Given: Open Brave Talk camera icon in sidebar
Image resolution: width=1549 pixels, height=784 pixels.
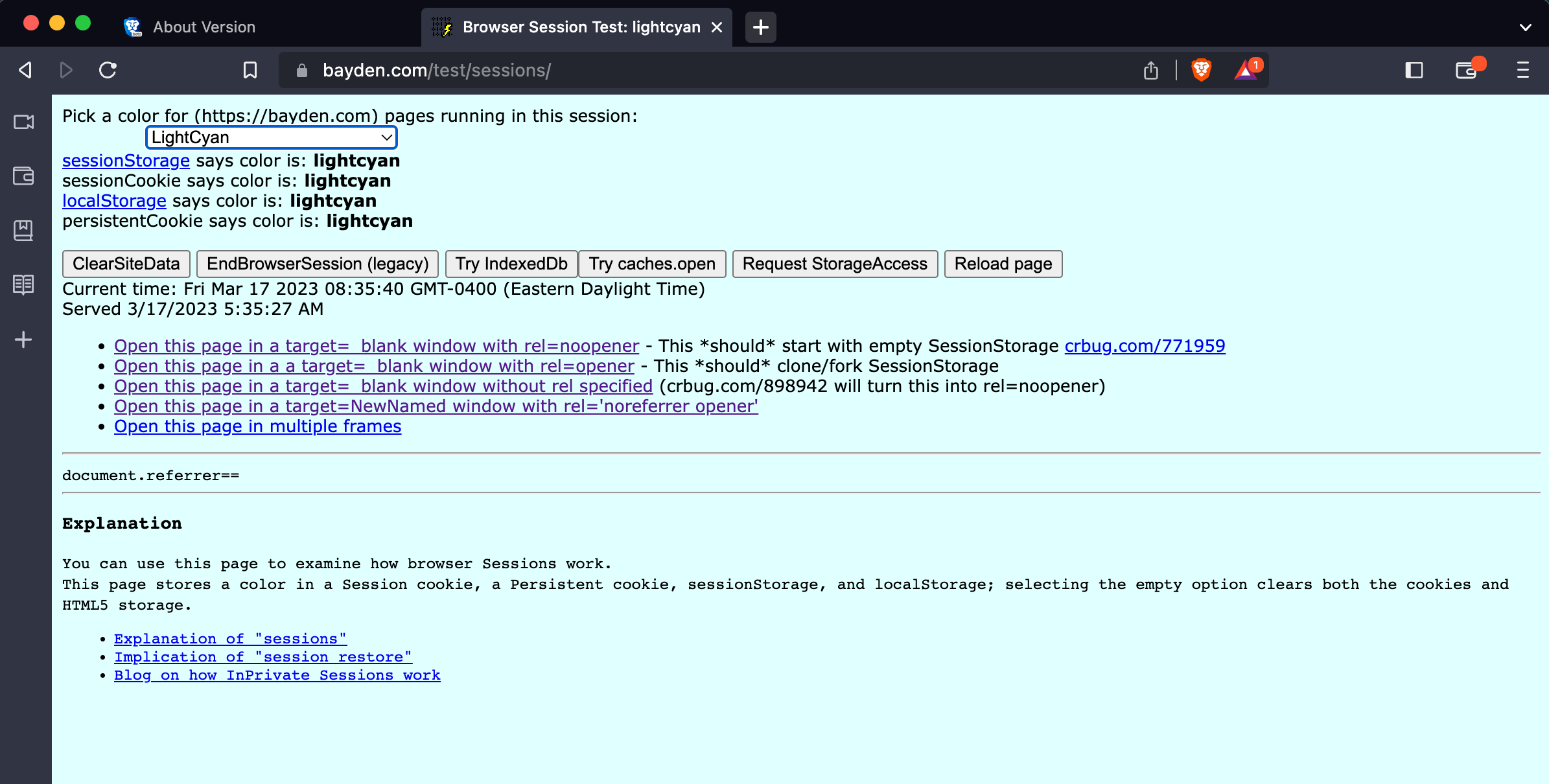Looking at the screenshot, I should 23,122.
